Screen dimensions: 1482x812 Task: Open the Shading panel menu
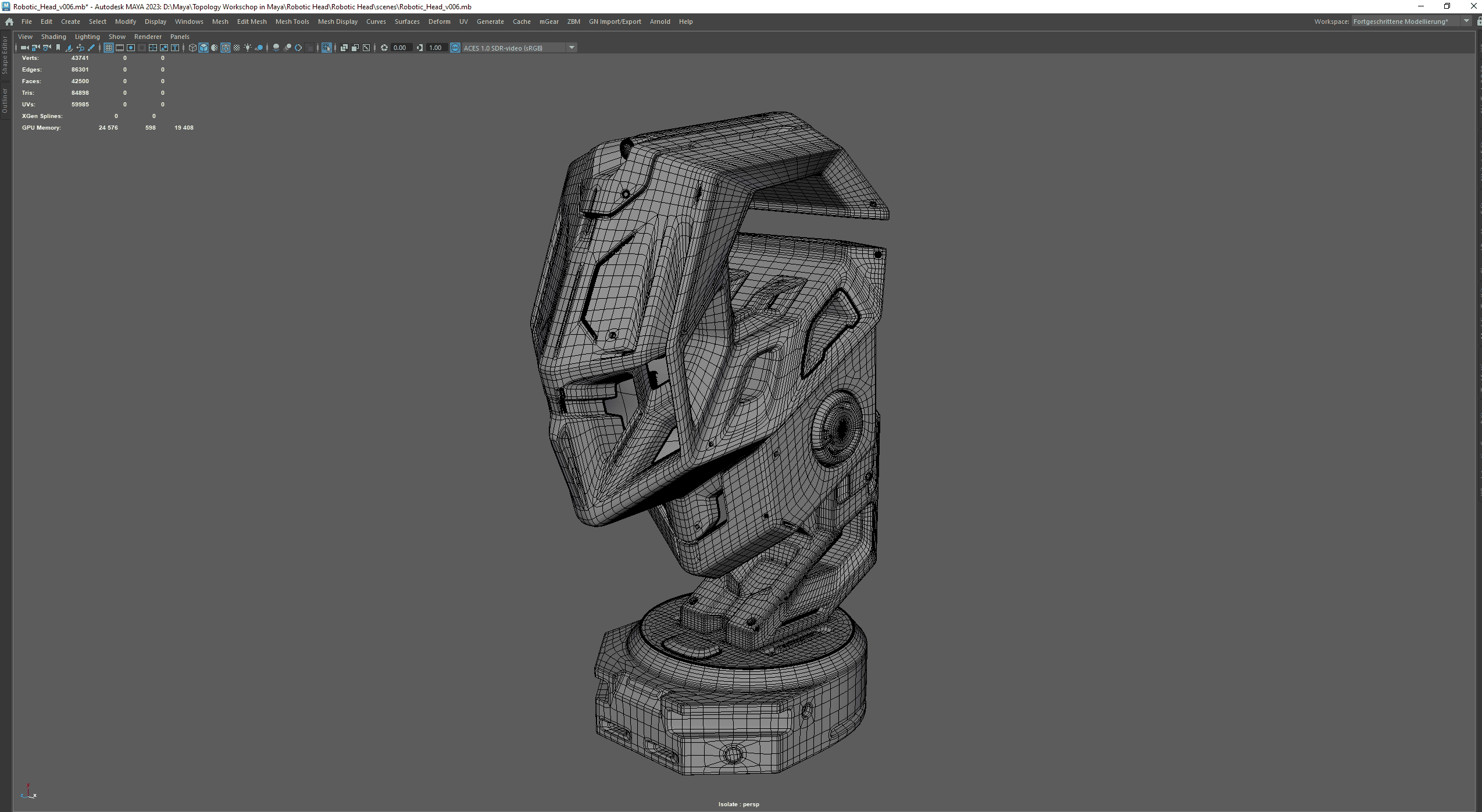tap(53, 37)
